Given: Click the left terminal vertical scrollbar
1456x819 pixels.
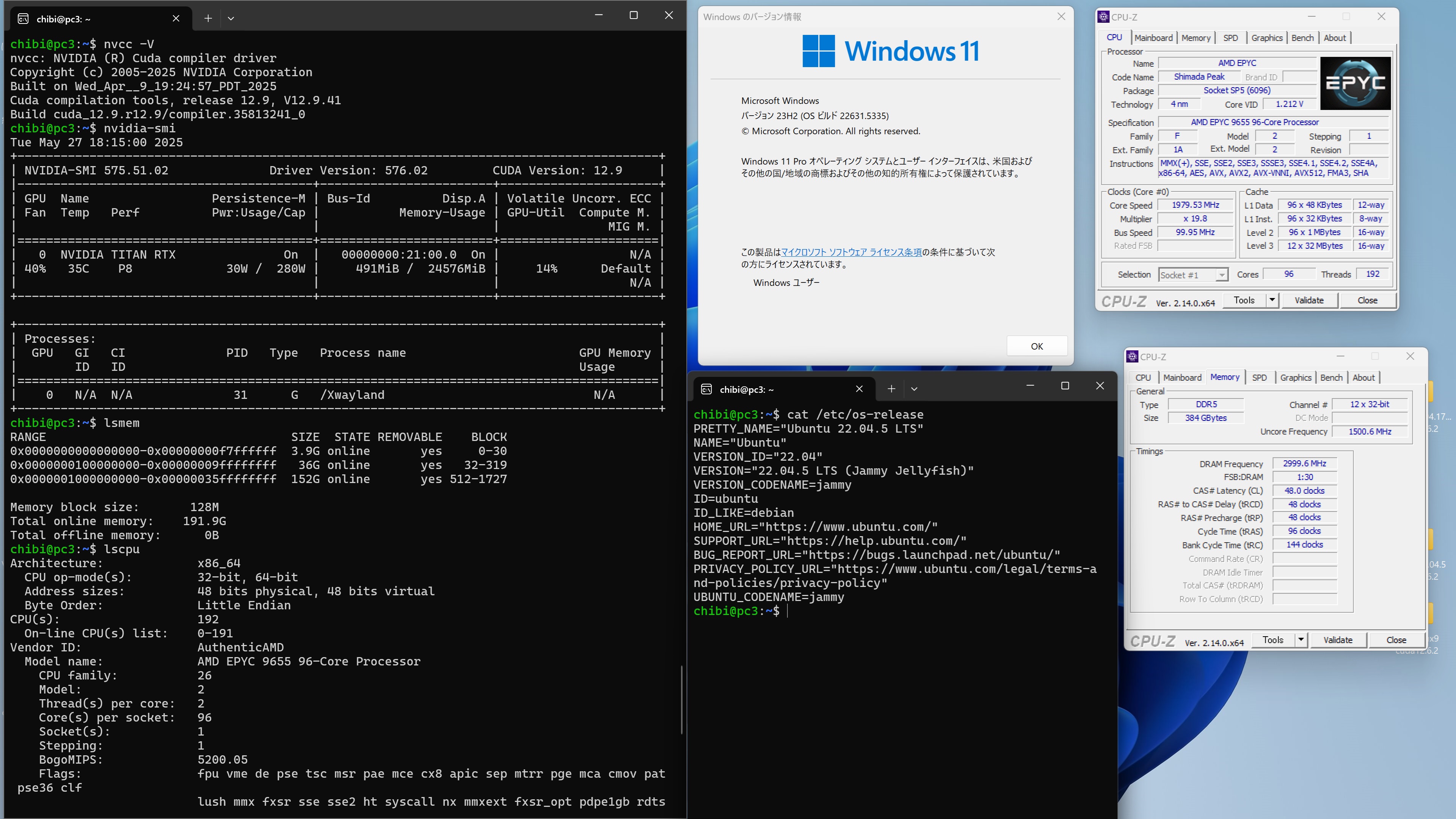Looking at the screenshot, I should pos(682,700).
